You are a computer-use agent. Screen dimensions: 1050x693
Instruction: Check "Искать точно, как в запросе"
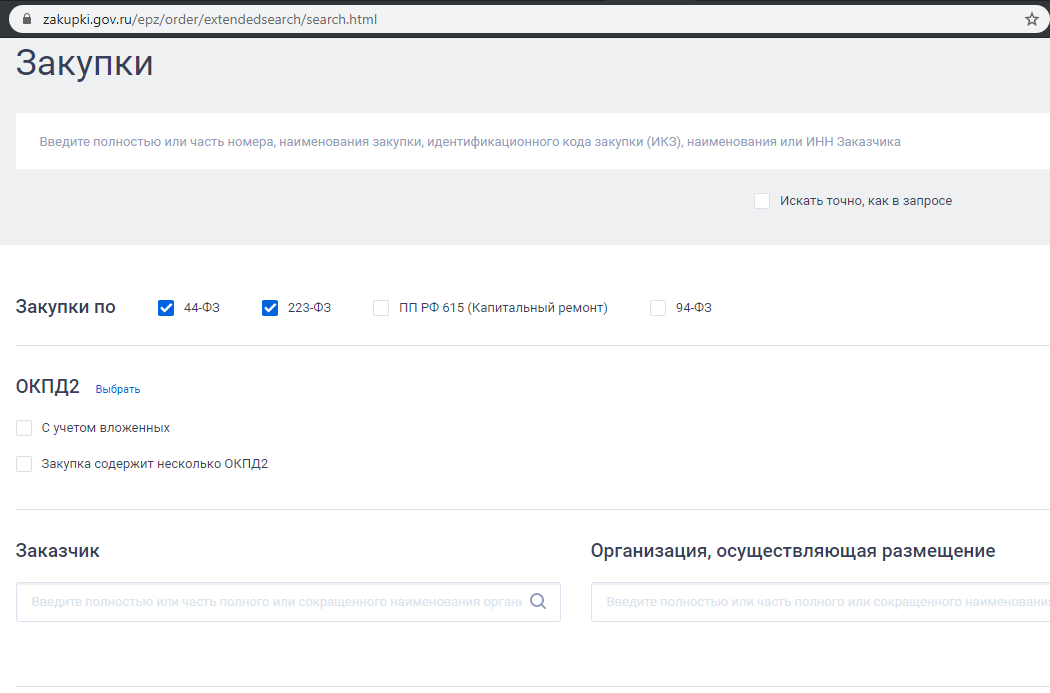pyautogui.click(x=762, y=200)
